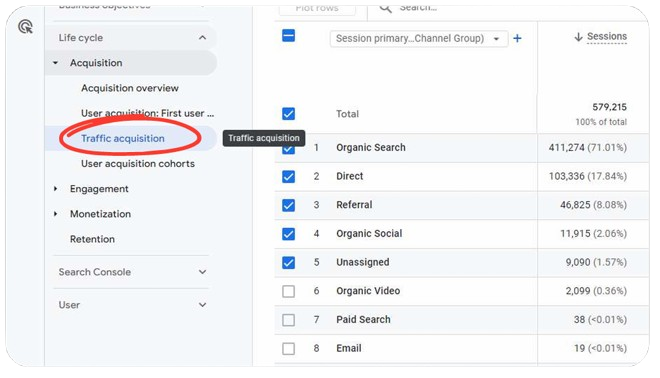Collapse the Life cycle section chevron
This screenshot has width=660, height=378.
pyautogui.click(x=202, y=38)
